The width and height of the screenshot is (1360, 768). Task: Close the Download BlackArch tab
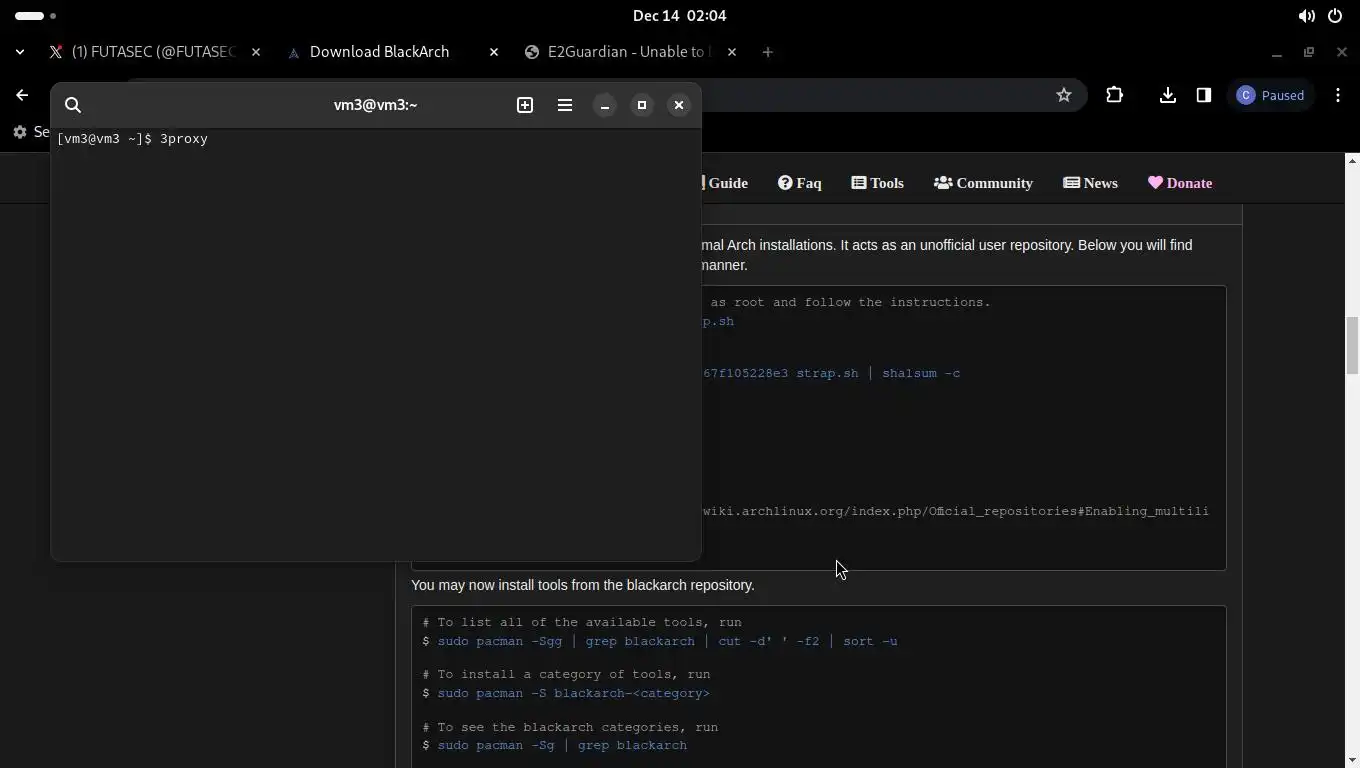pos(494,52)
